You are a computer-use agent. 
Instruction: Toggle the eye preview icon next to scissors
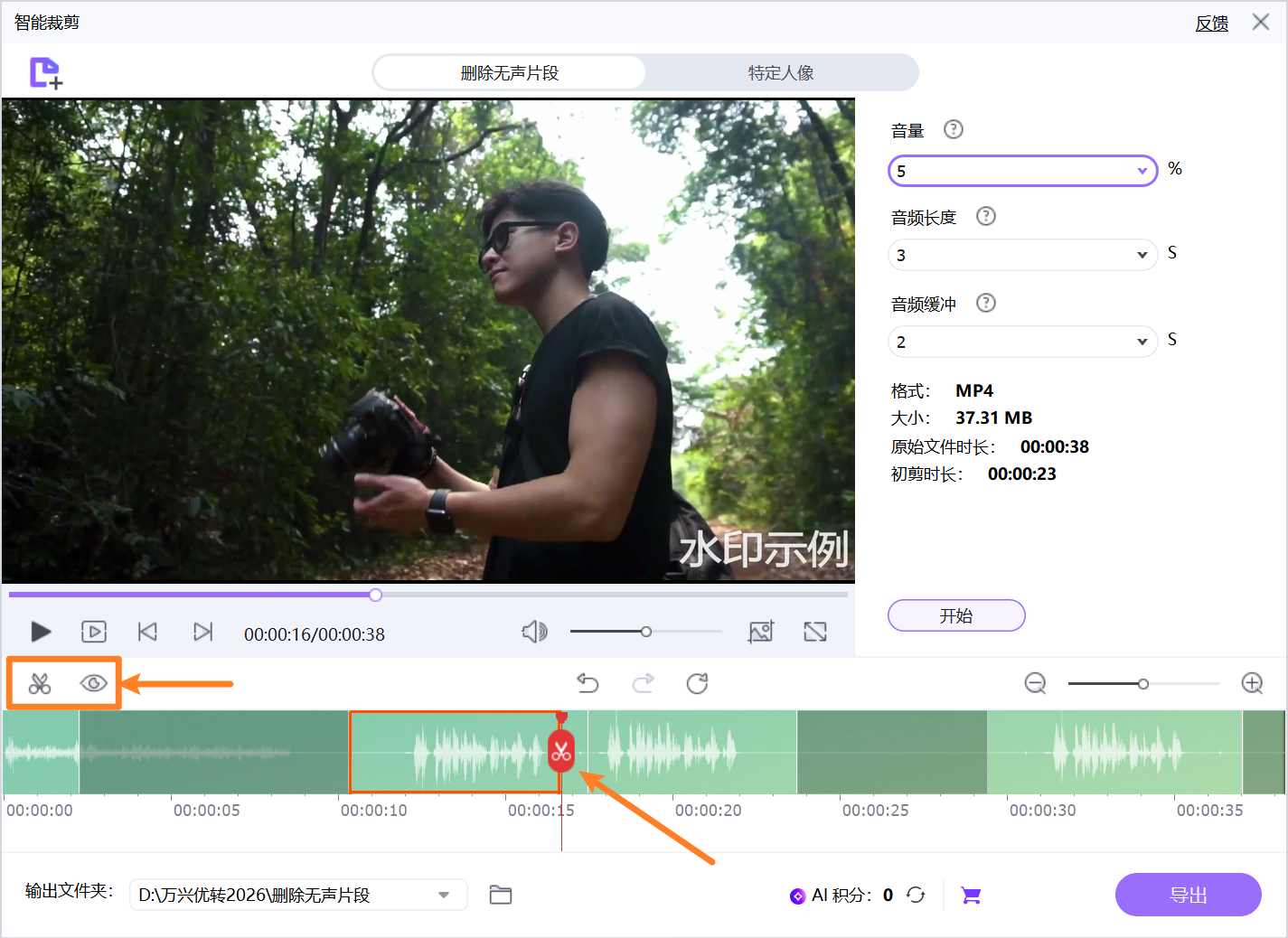click(92, 683)
